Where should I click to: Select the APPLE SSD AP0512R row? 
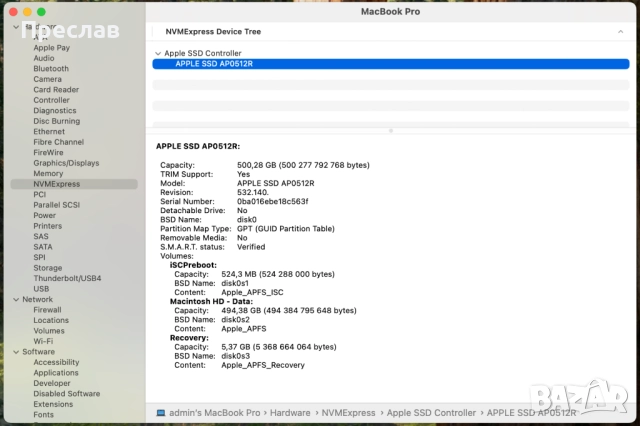click(391, 64)
